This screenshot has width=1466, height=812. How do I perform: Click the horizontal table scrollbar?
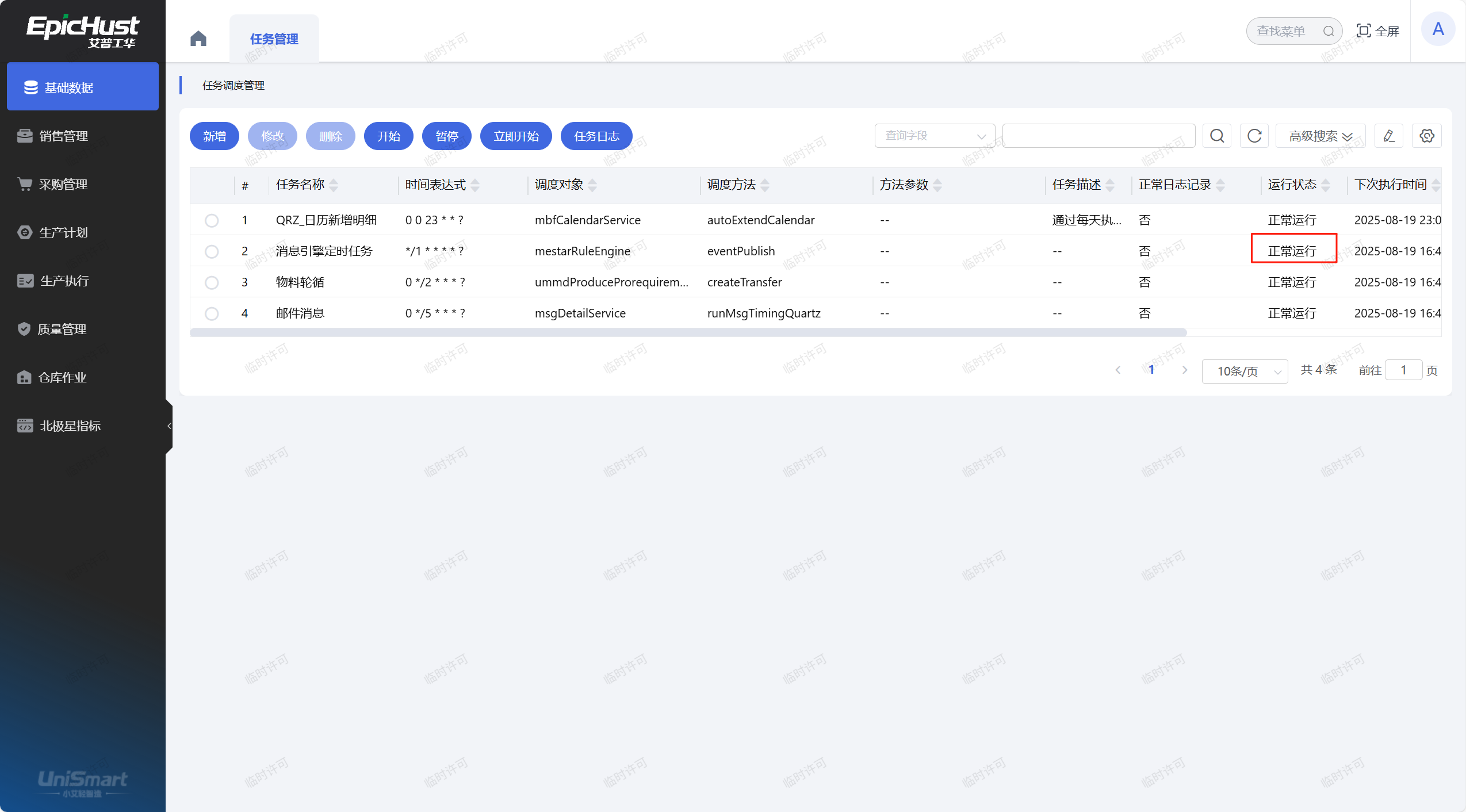[688, 332]
